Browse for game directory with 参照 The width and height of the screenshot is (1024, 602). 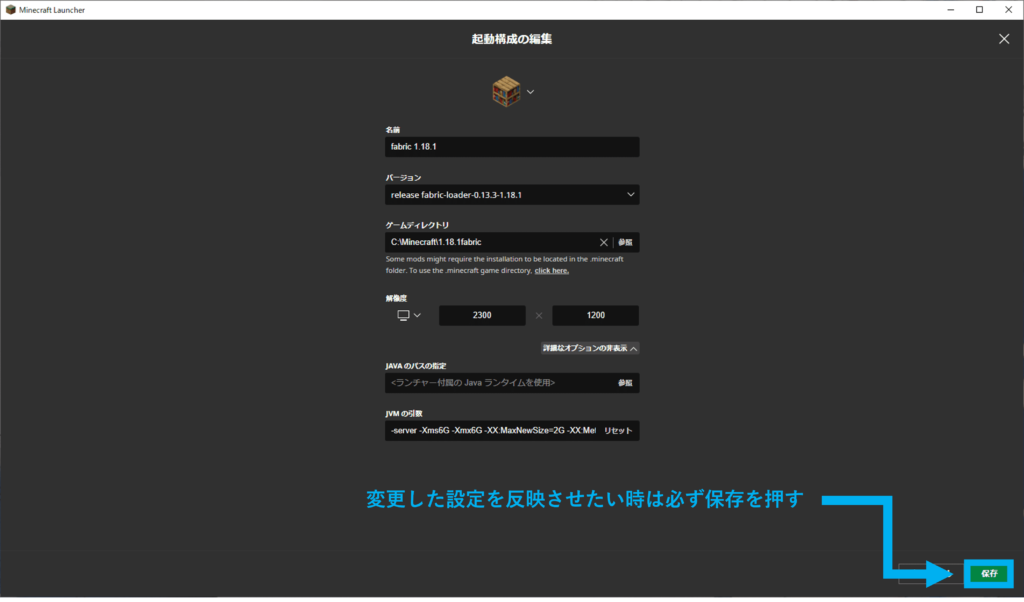[x=626, y=242]
